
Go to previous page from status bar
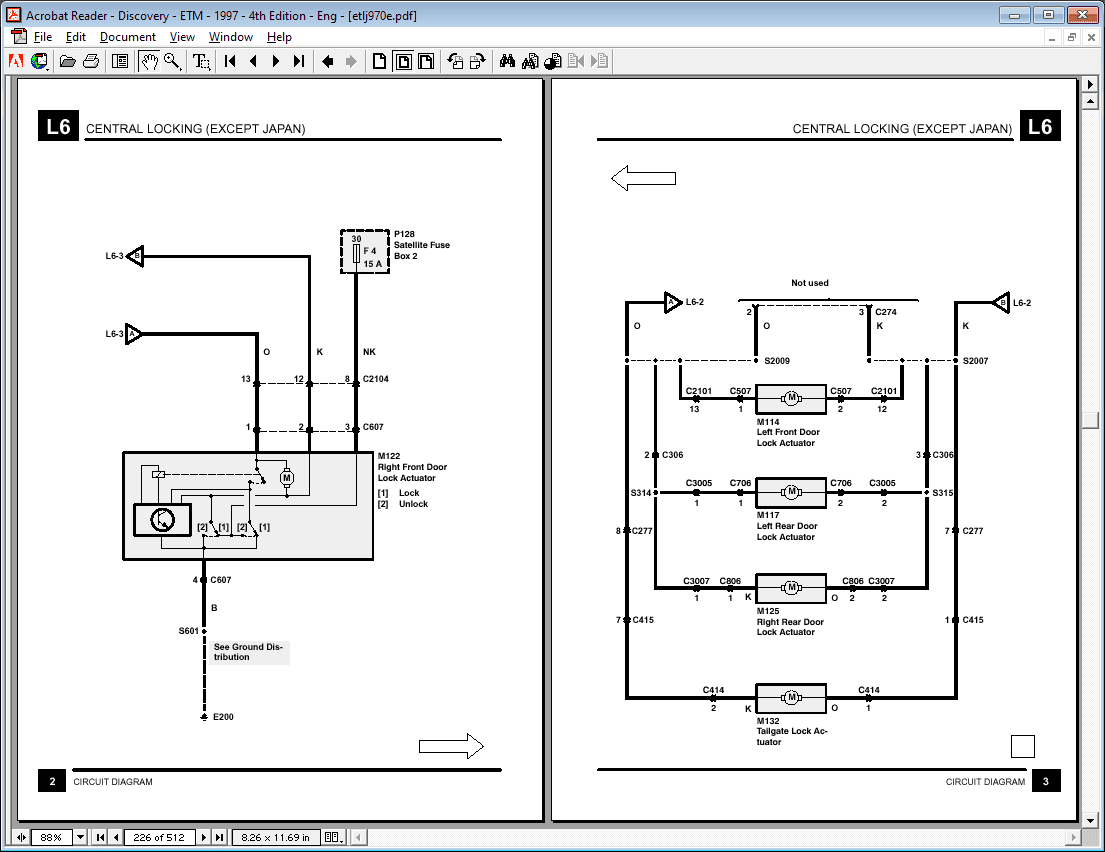(116, 837)
